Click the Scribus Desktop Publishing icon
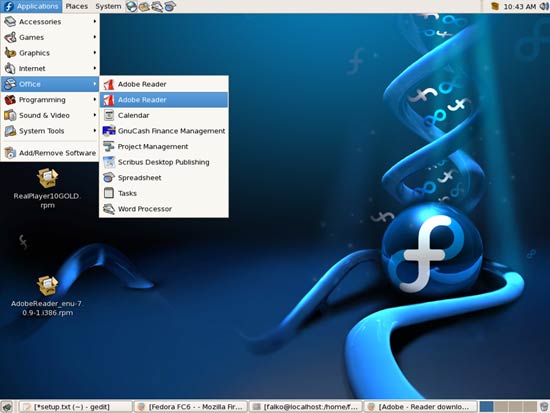550x413 pixels. (109, 162)
